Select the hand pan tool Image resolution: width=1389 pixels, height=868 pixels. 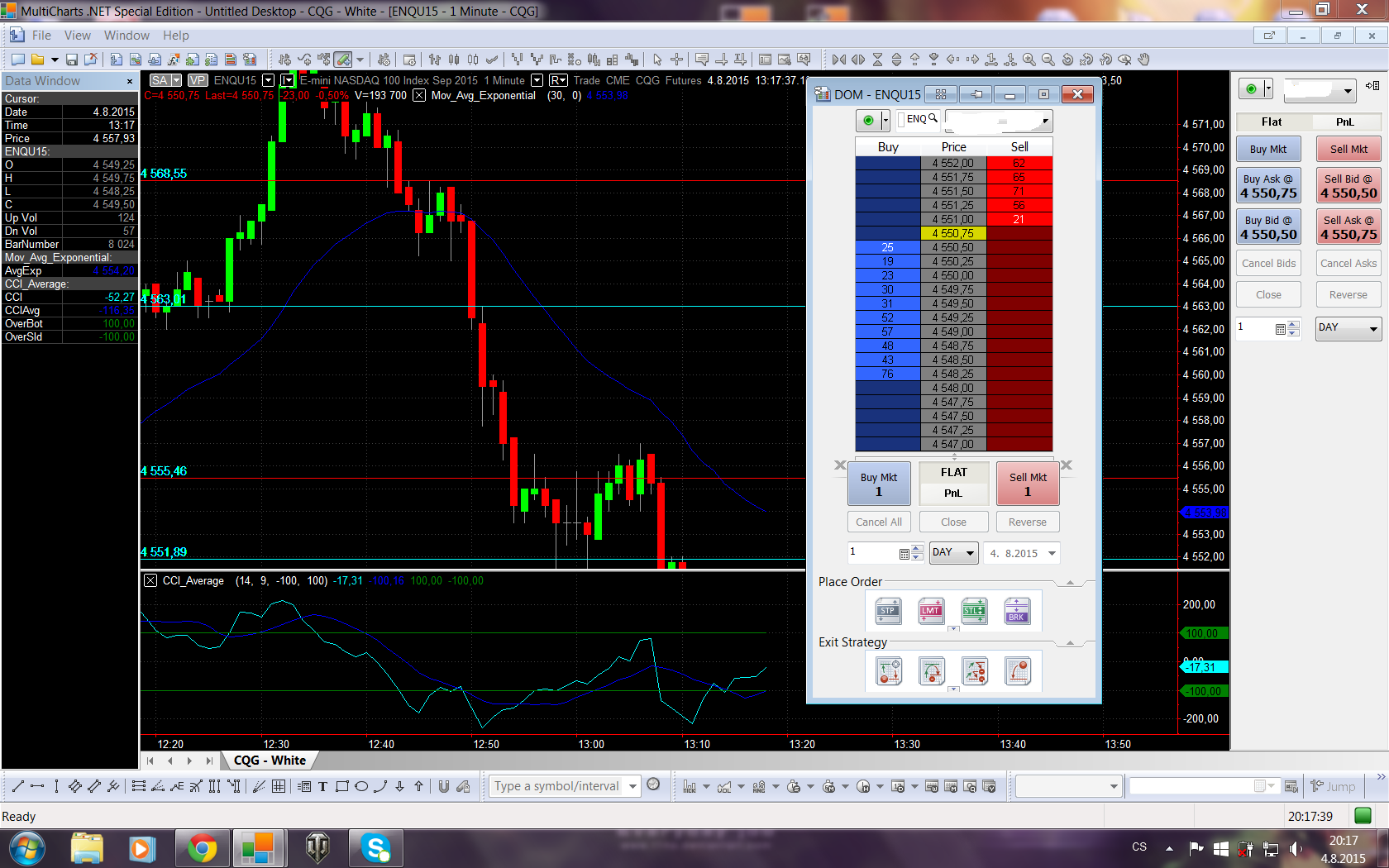coord(1144,60)
